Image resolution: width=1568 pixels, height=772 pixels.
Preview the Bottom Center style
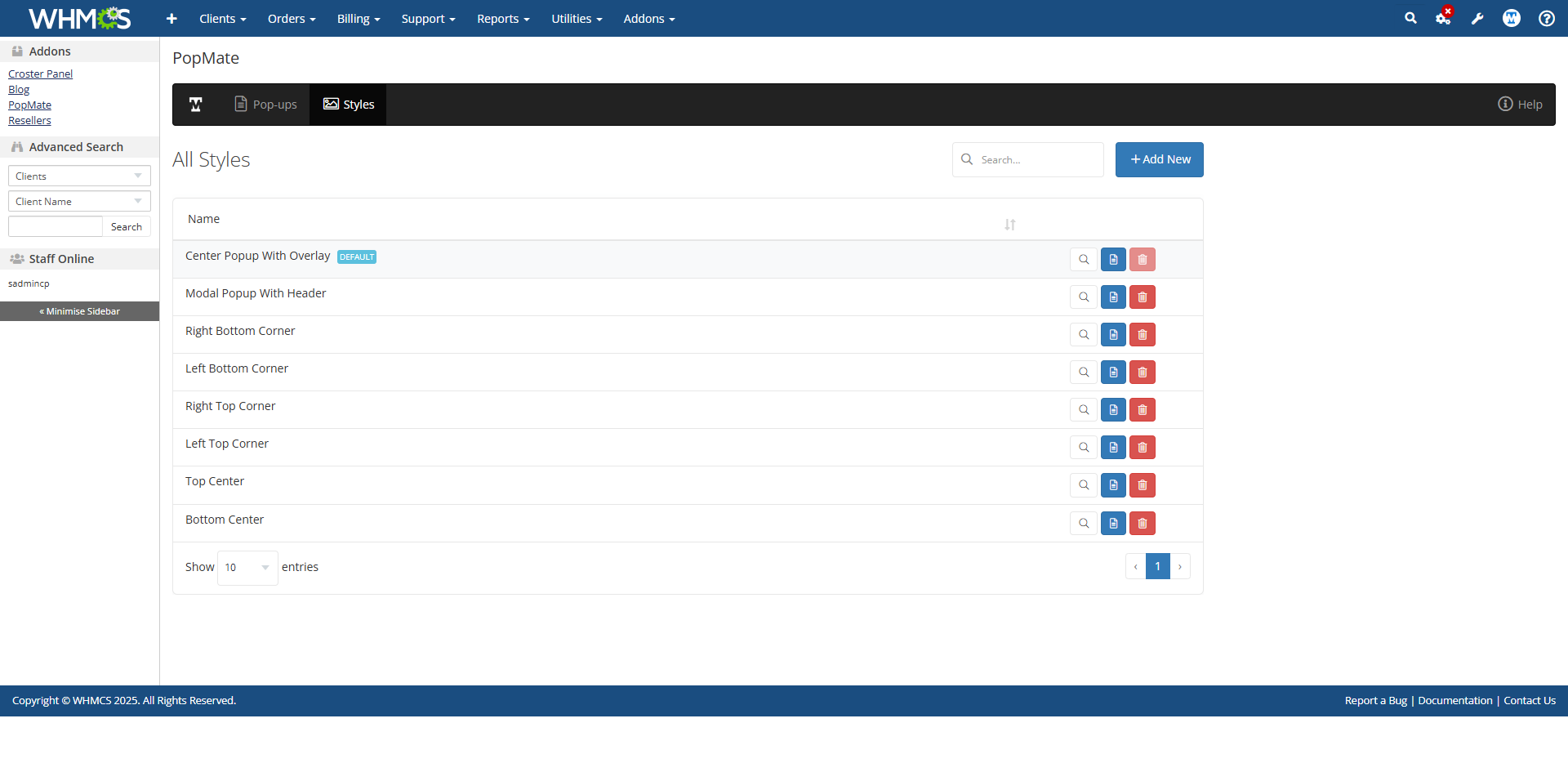coord(1084,524)
